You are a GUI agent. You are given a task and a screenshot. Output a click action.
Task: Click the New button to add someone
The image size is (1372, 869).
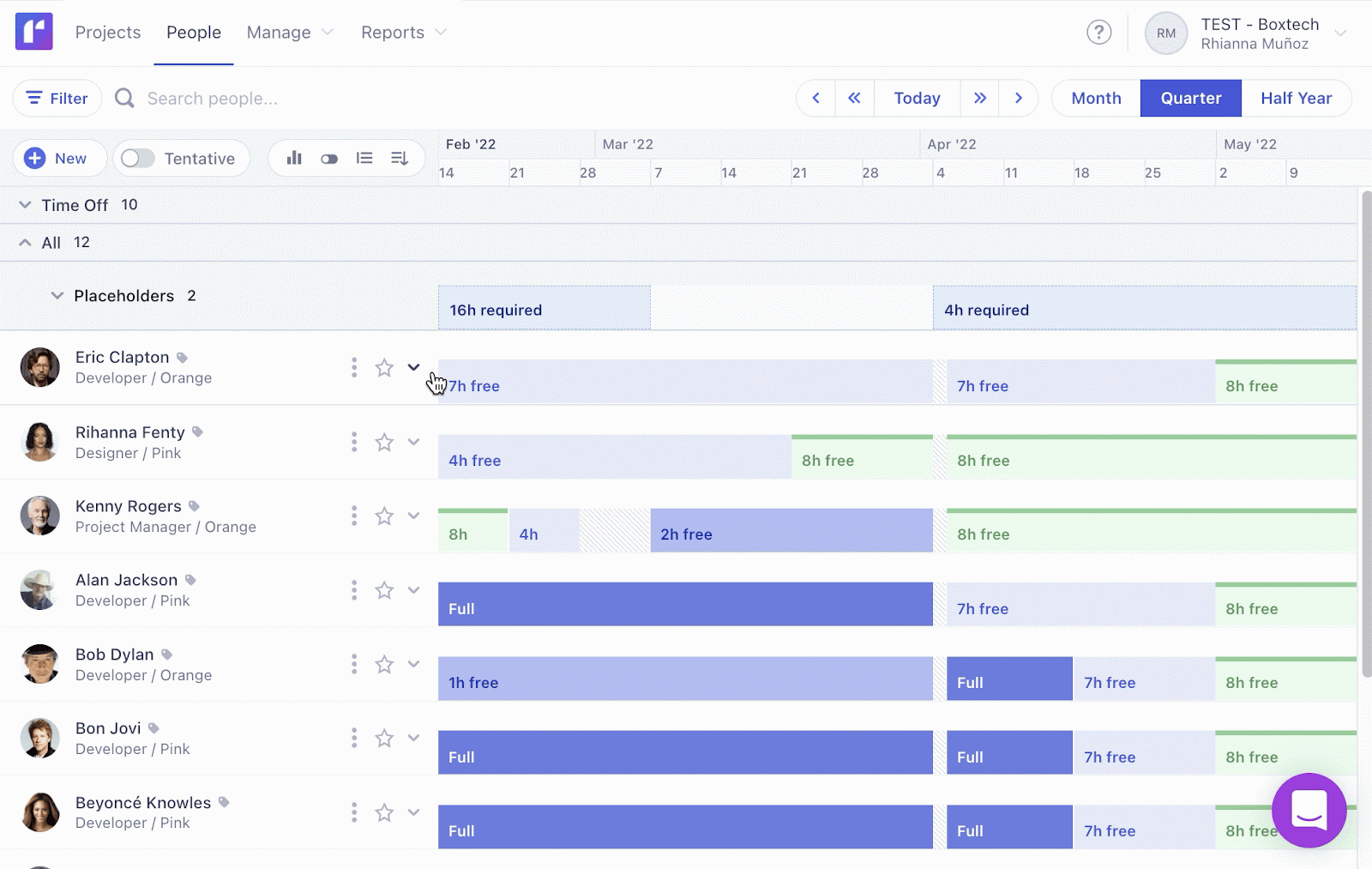pos(59,158)
